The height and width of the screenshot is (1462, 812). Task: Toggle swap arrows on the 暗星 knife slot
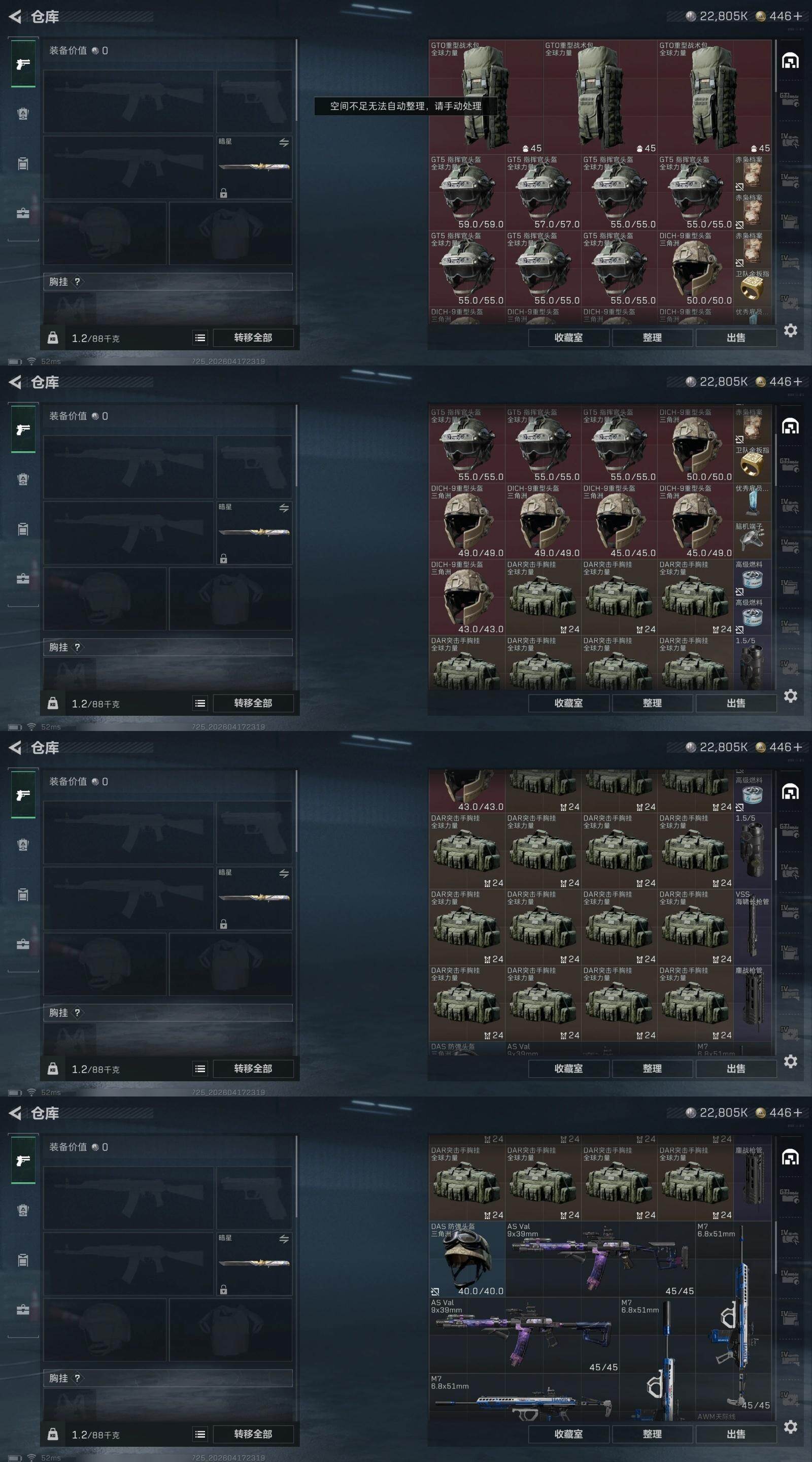[x=284, y=143]
